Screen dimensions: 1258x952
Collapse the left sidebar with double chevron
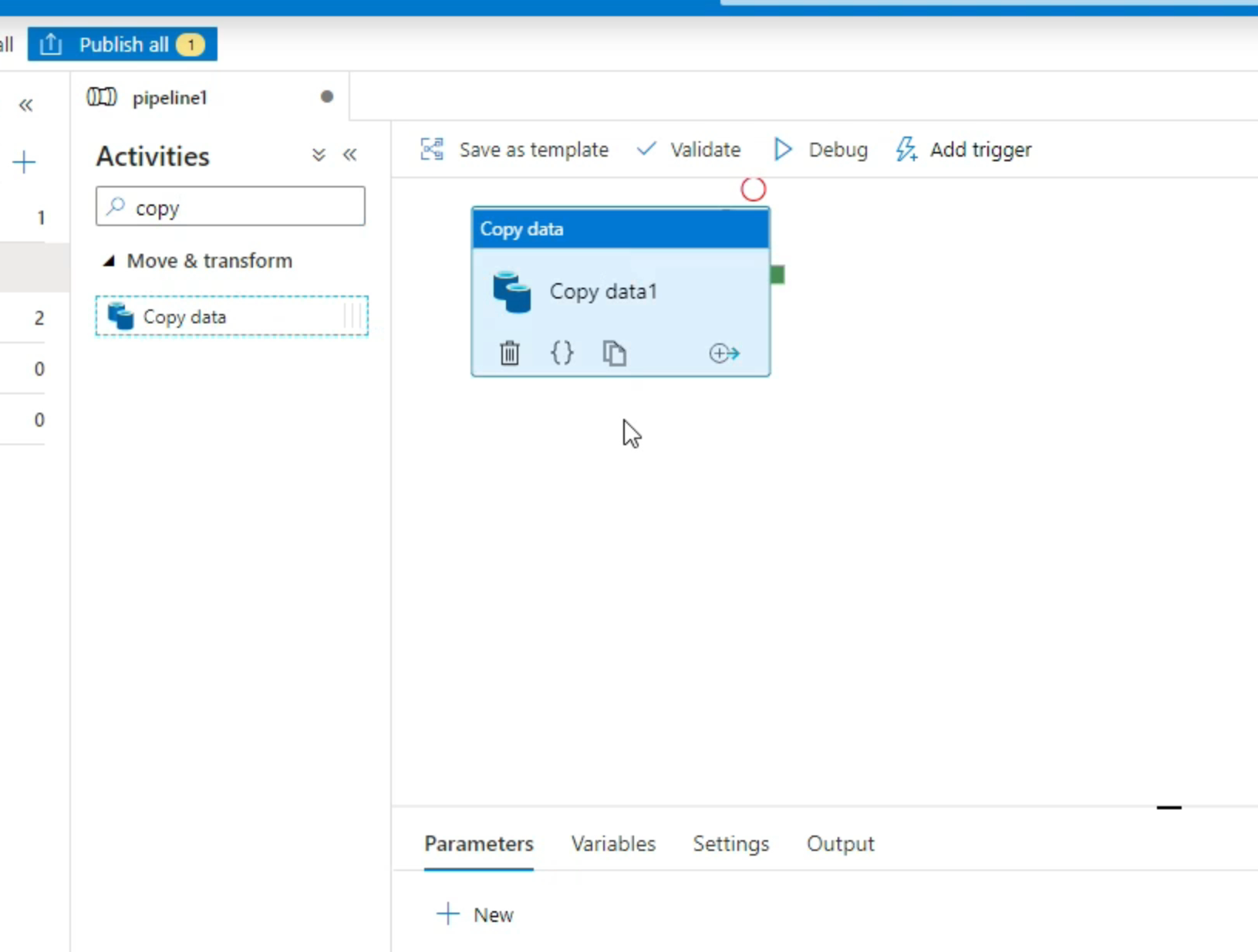click(x=26, y=105)
